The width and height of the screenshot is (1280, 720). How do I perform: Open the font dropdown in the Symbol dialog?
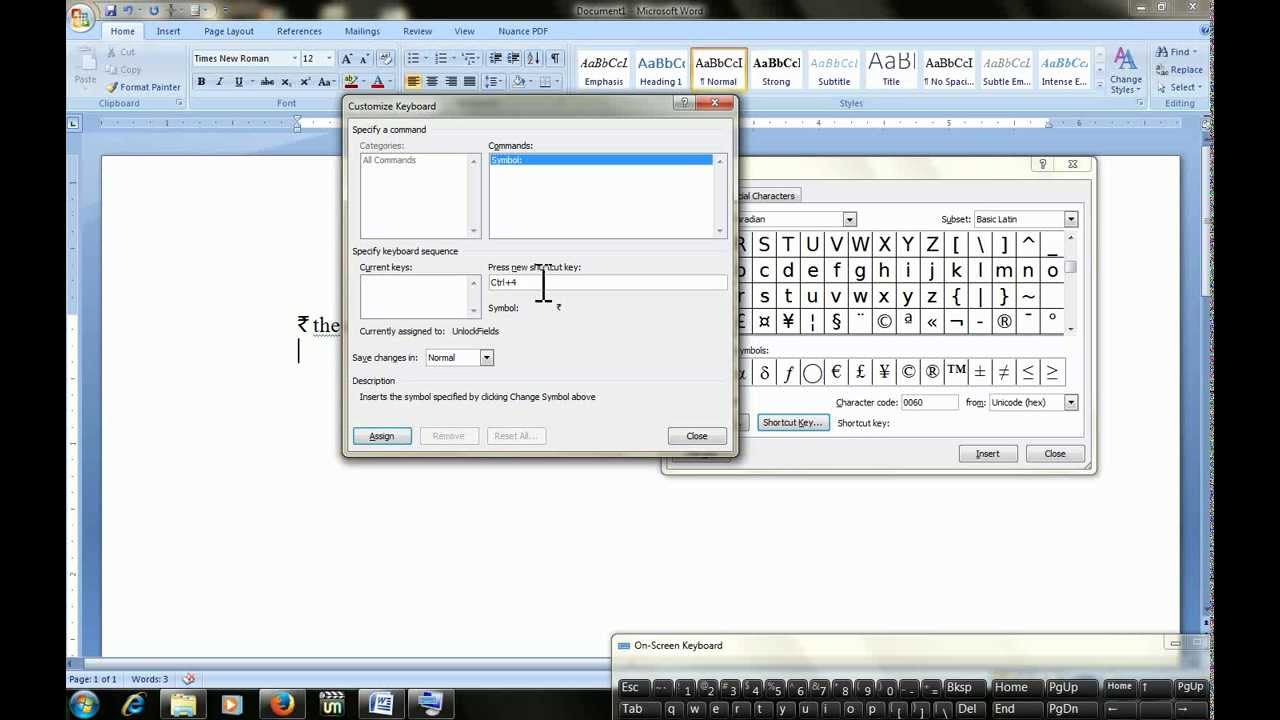point(849,219)
